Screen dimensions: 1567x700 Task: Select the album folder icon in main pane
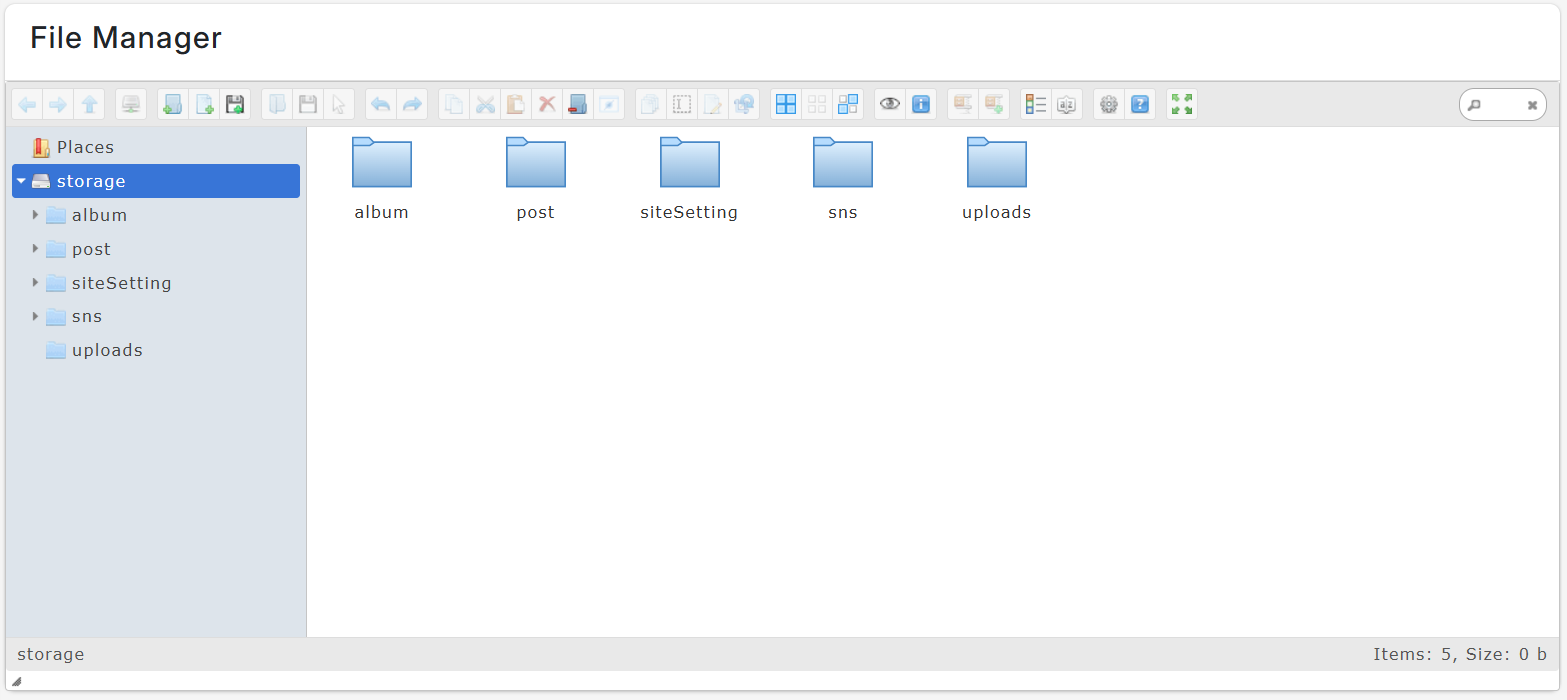click(x=382, y=163)
